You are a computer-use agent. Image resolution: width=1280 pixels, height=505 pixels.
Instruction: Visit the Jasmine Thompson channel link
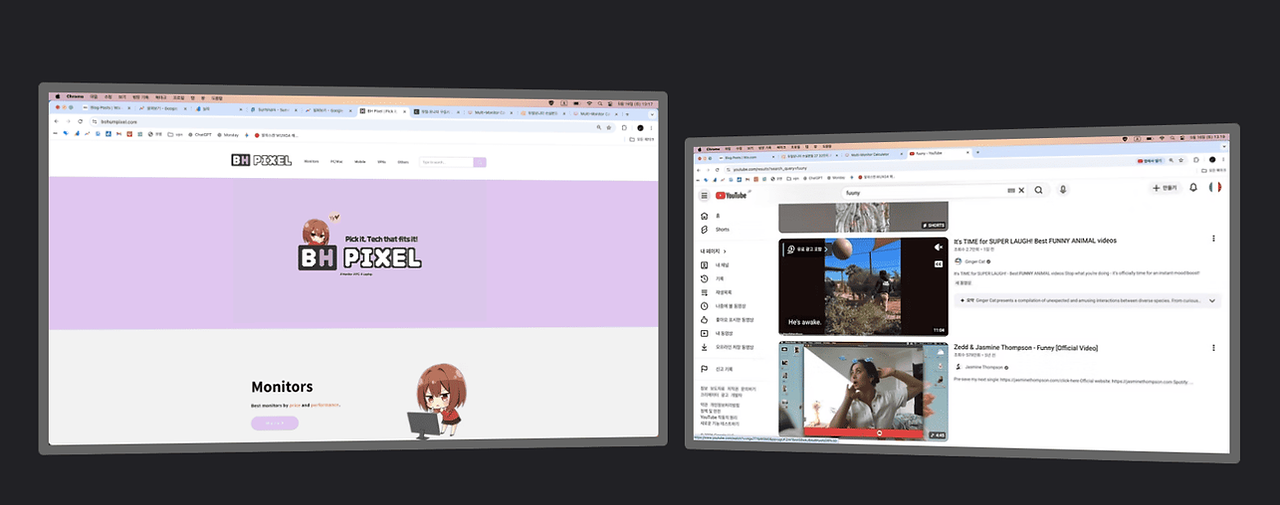coord(981,367)
